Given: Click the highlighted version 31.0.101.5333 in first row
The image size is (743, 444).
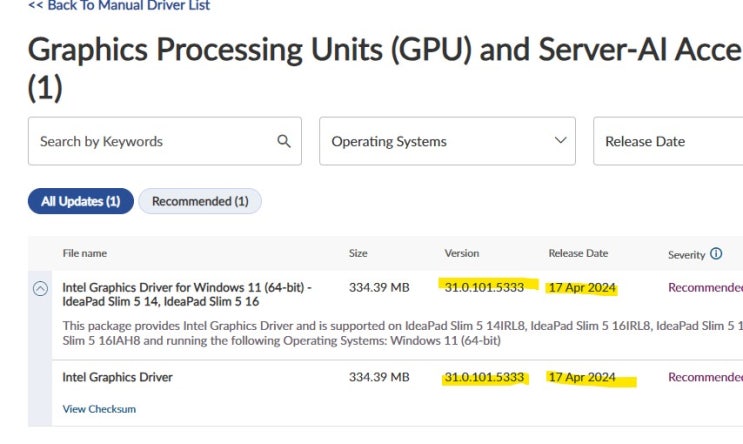Looking at the screenshot, I should pyautogui.click(x=485, y=288).
